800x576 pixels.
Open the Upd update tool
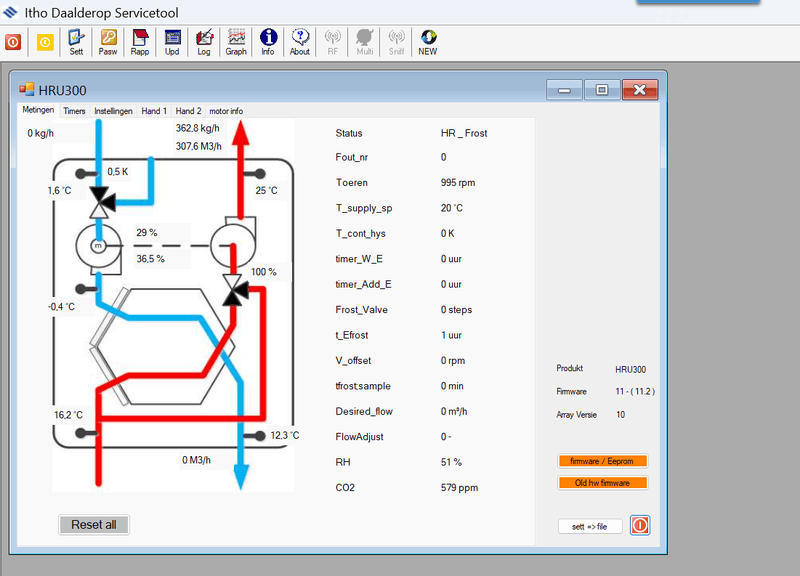point(172,42)
